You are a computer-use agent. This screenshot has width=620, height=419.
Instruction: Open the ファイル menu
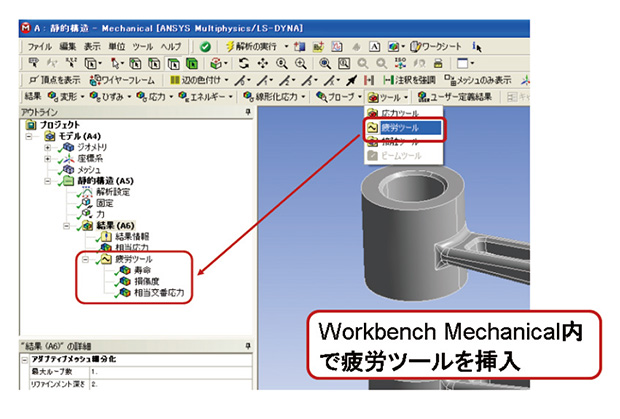click(39, 47)
